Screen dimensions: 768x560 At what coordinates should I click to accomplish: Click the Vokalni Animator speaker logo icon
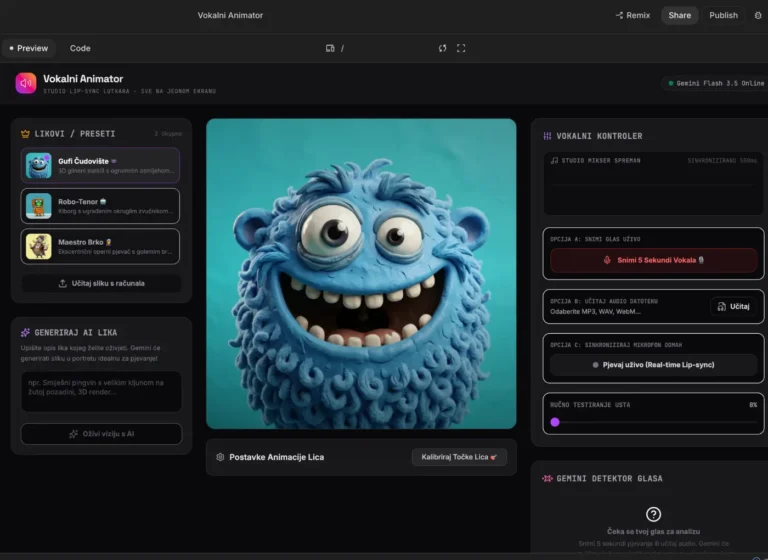tap(26, 83)
